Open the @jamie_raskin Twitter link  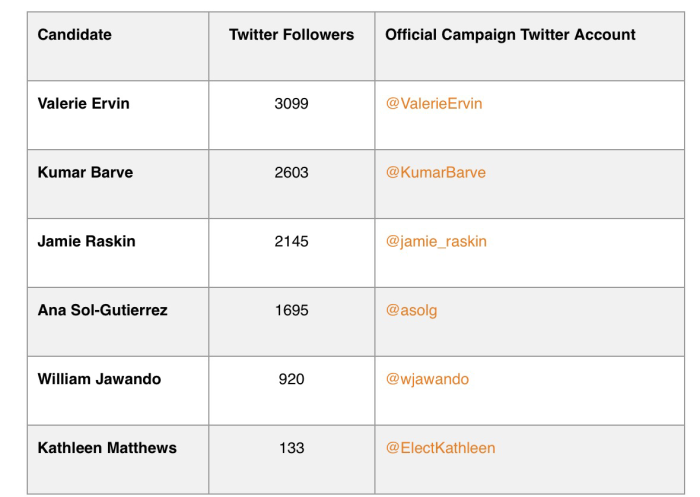(x=436, y=242)
